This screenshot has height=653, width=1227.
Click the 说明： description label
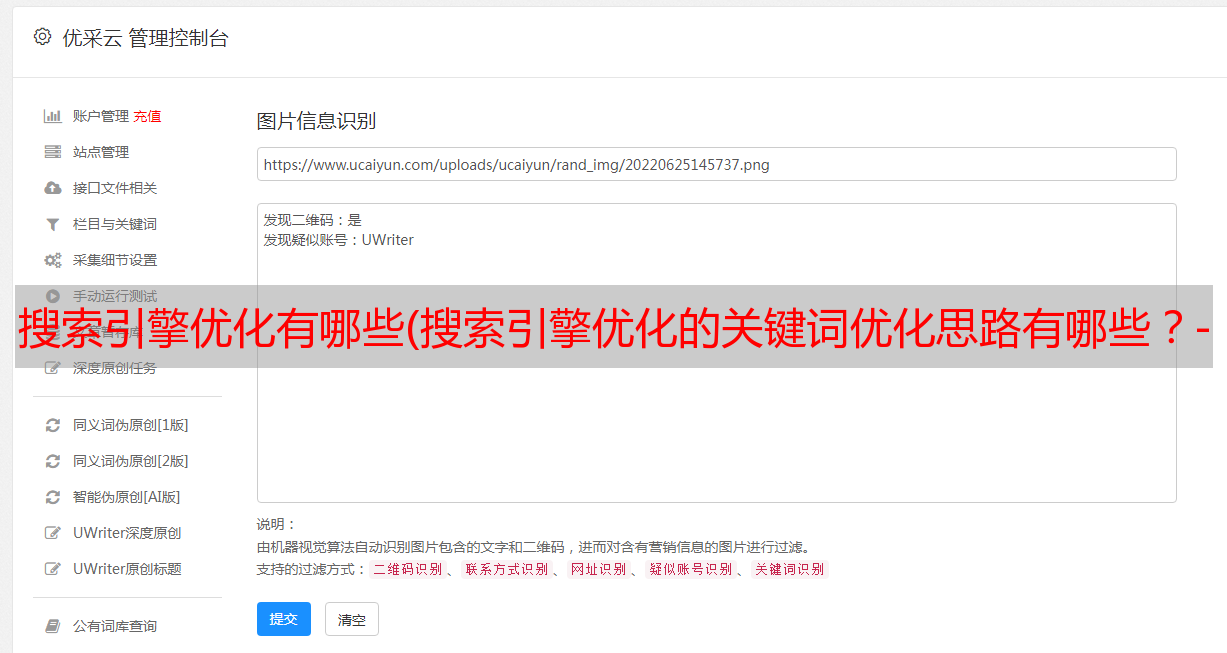[x=276, y=524]
